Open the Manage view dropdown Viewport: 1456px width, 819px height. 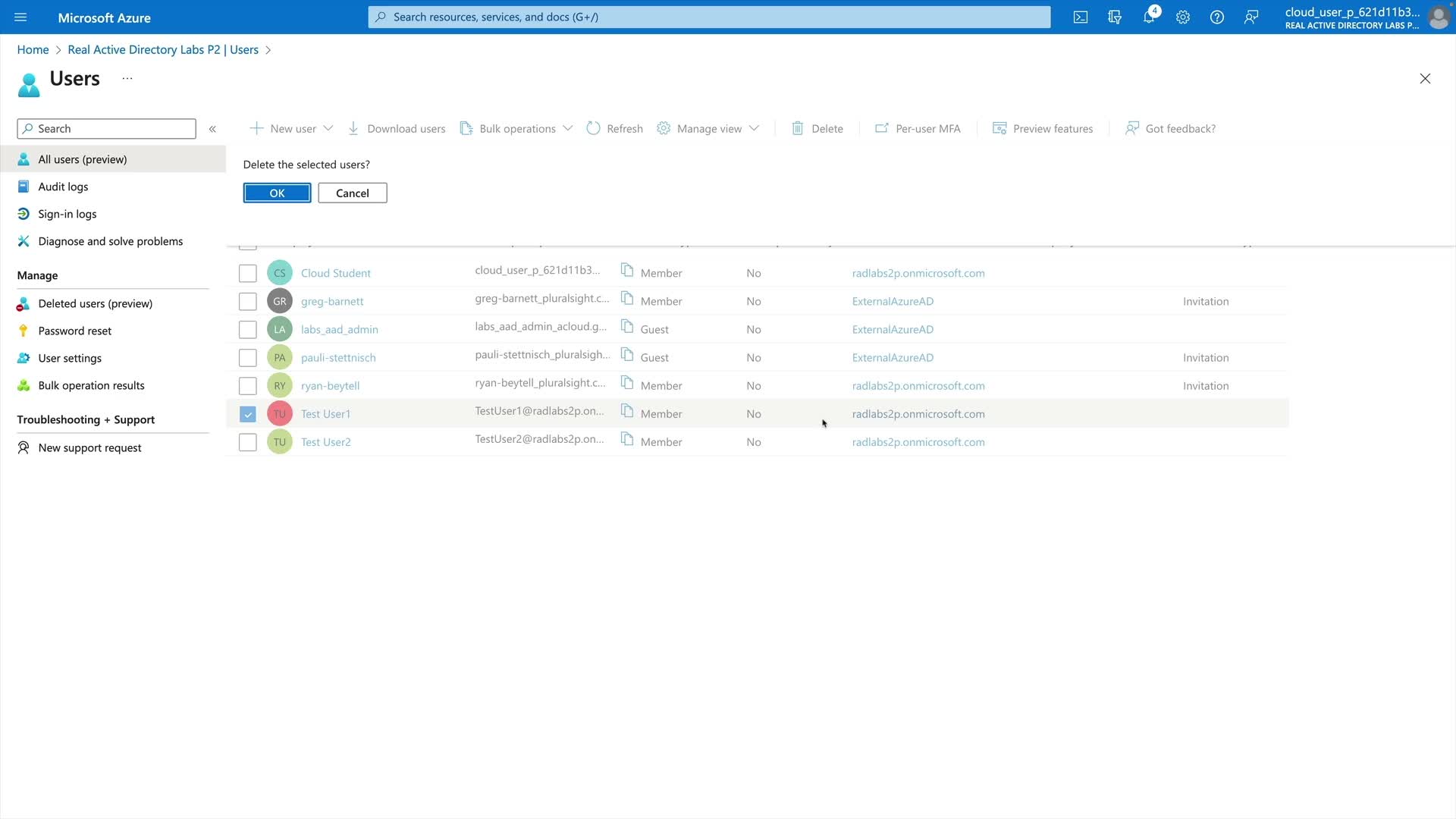click(x=754, y=128)
